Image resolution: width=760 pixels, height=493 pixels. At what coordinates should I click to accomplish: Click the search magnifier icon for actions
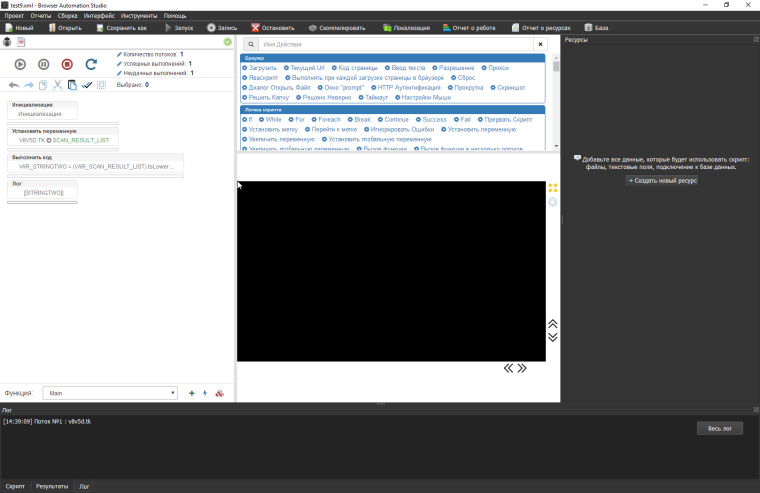pos(250,45)
